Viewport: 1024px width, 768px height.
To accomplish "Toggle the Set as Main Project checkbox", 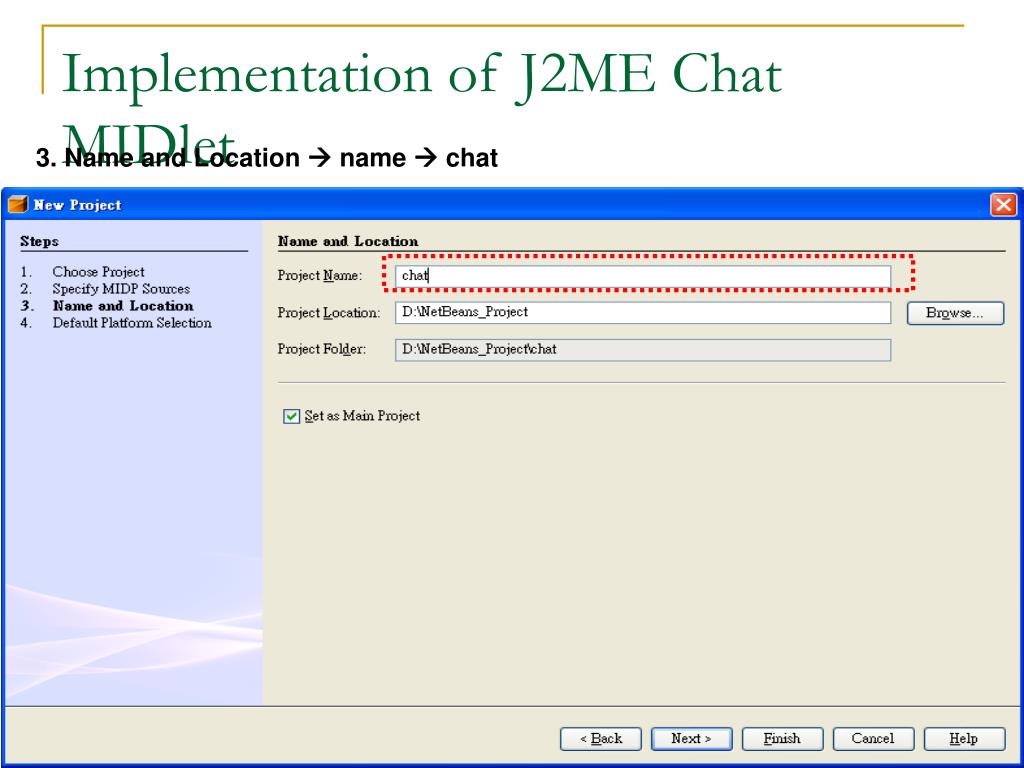I will click(x=291, y=416).
